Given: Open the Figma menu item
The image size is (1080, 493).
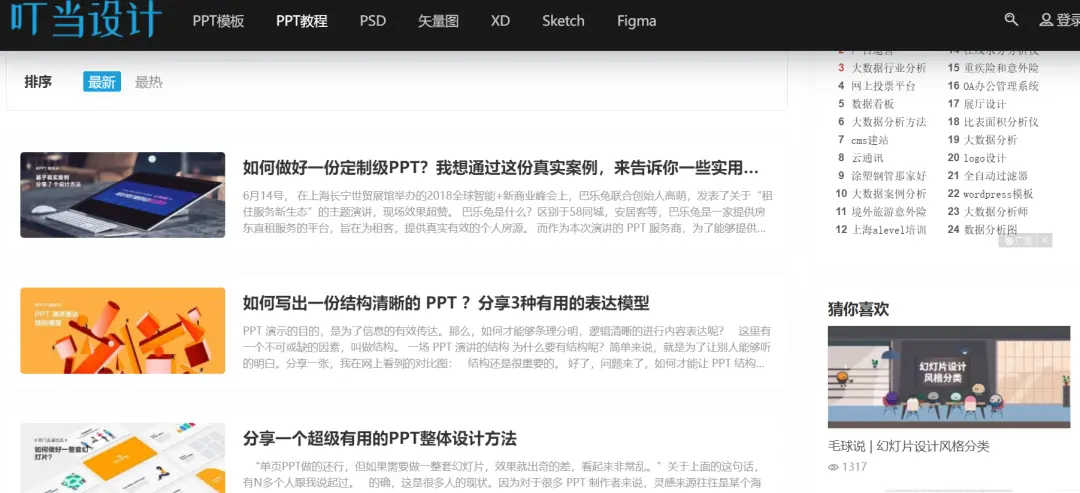Looking at the screenshot, I should pyautogui.click(x=636, y=21).
